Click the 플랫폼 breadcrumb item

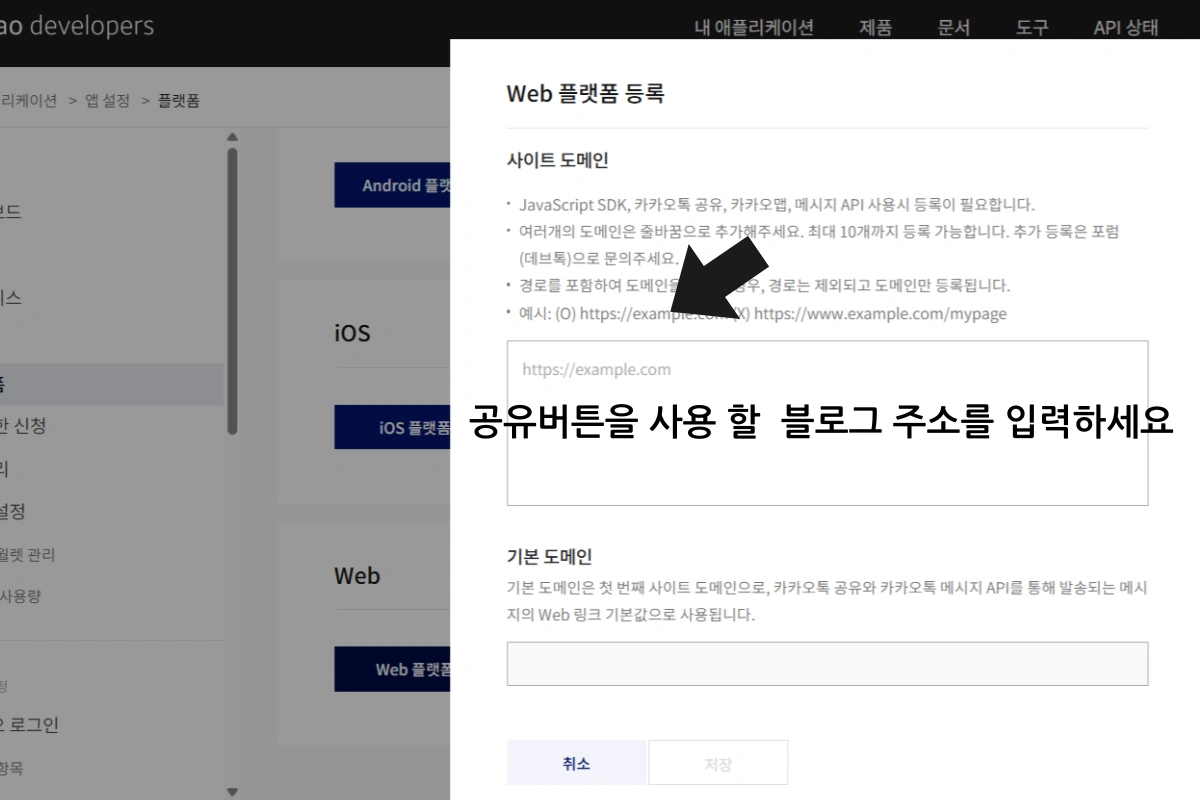coord(178,100)
